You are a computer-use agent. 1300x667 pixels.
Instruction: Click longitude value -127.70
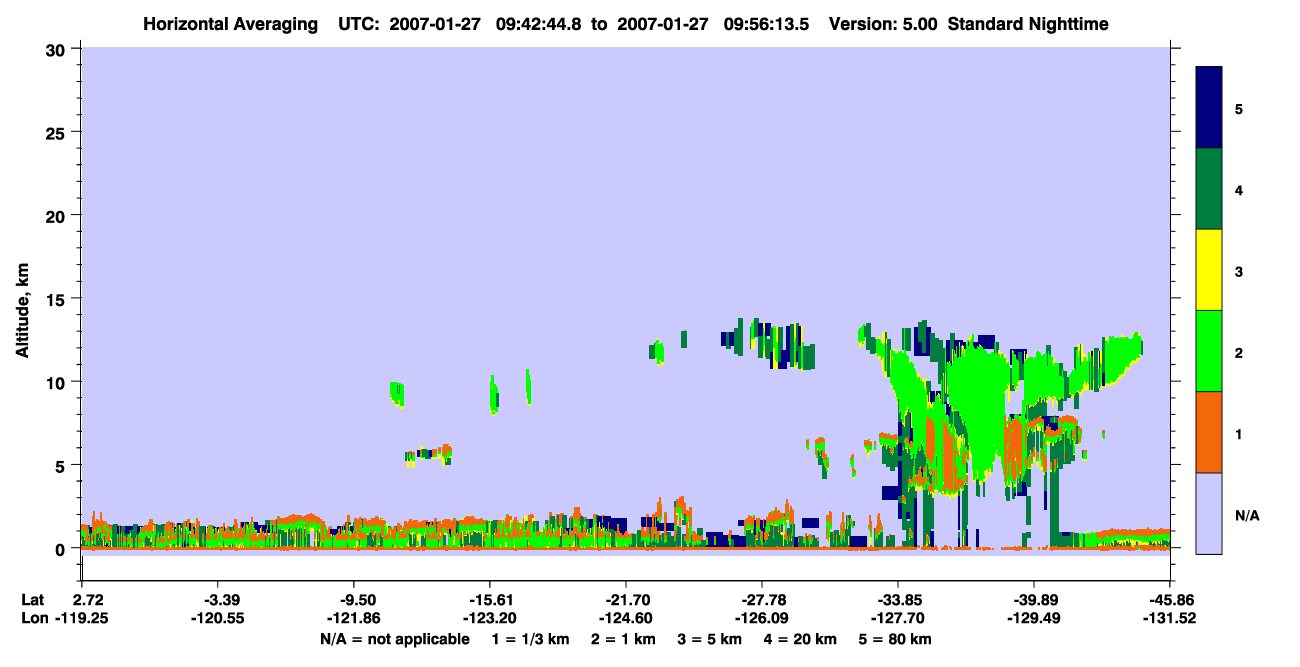(898, 618)
